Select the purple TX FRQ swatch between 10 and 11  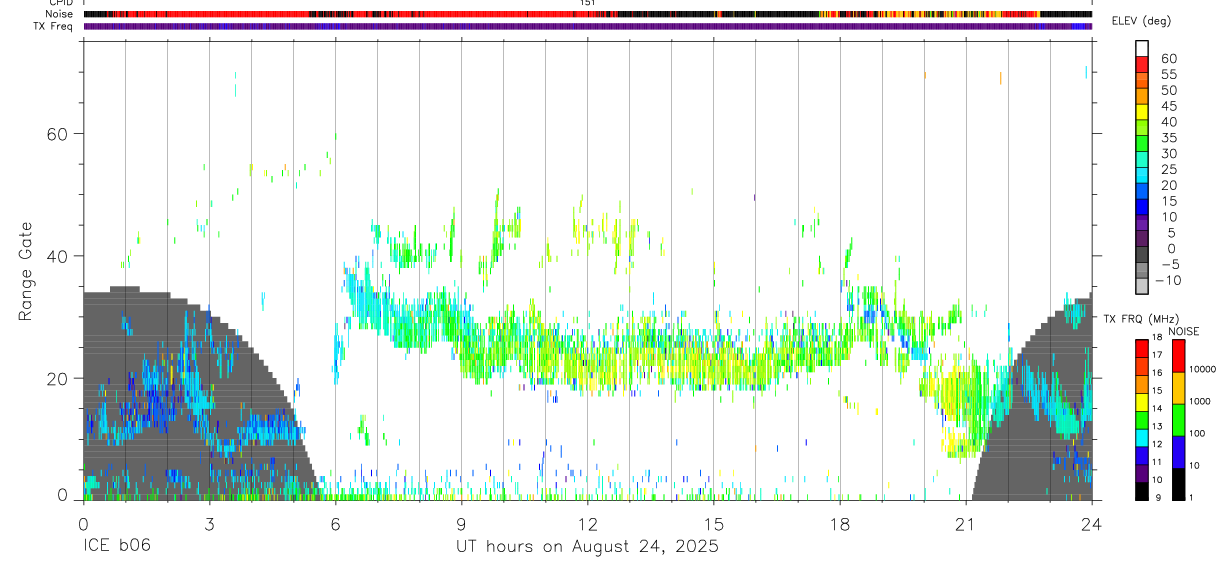[1142, 471]
